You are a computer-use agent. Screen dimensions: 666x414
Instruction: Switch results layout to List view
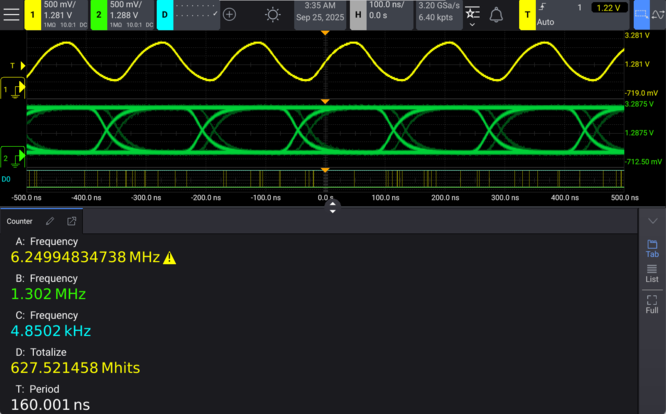[x=652, y=274]
